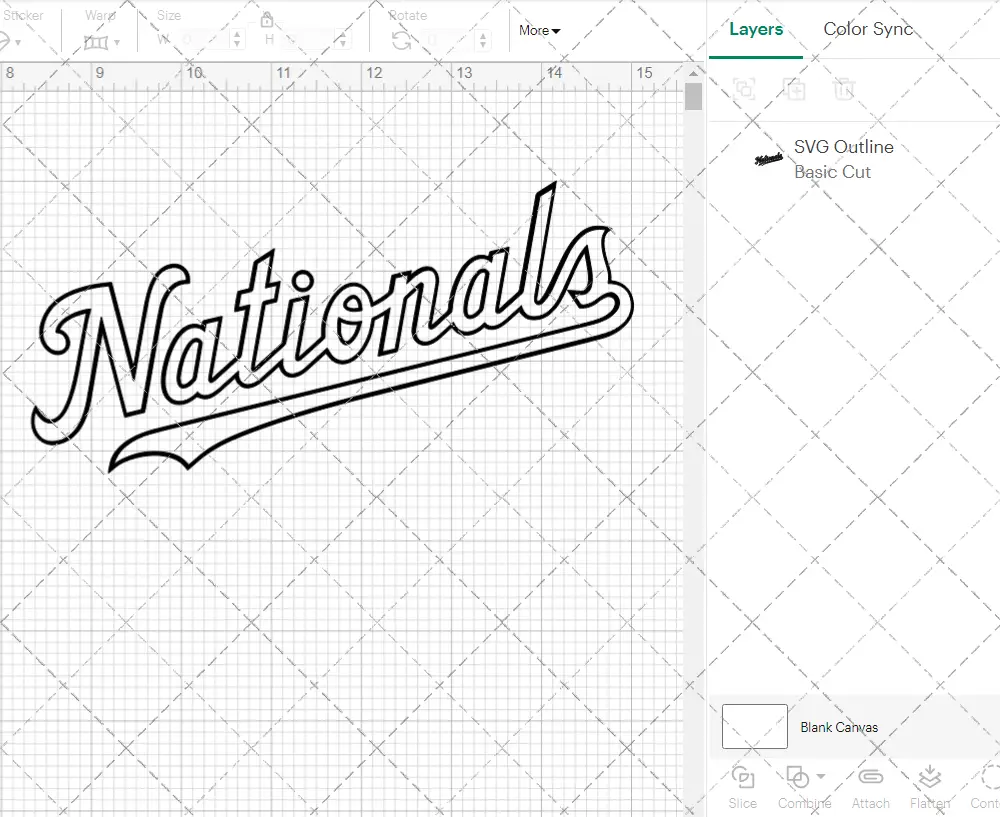Click the Group icon above the layer list

[x=744, y=89]
